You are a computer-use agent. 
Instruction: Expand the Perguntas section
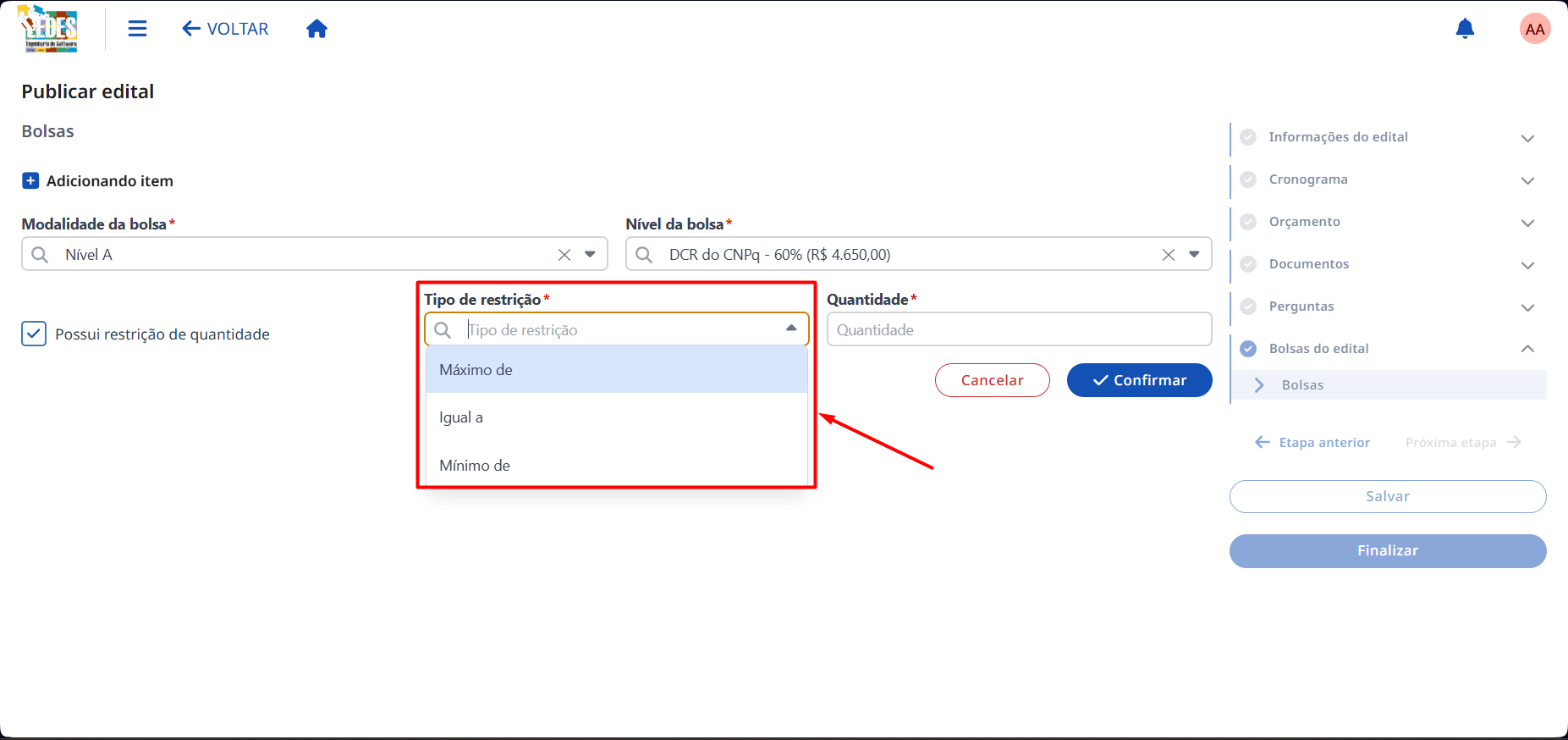tap(1527, 307)
